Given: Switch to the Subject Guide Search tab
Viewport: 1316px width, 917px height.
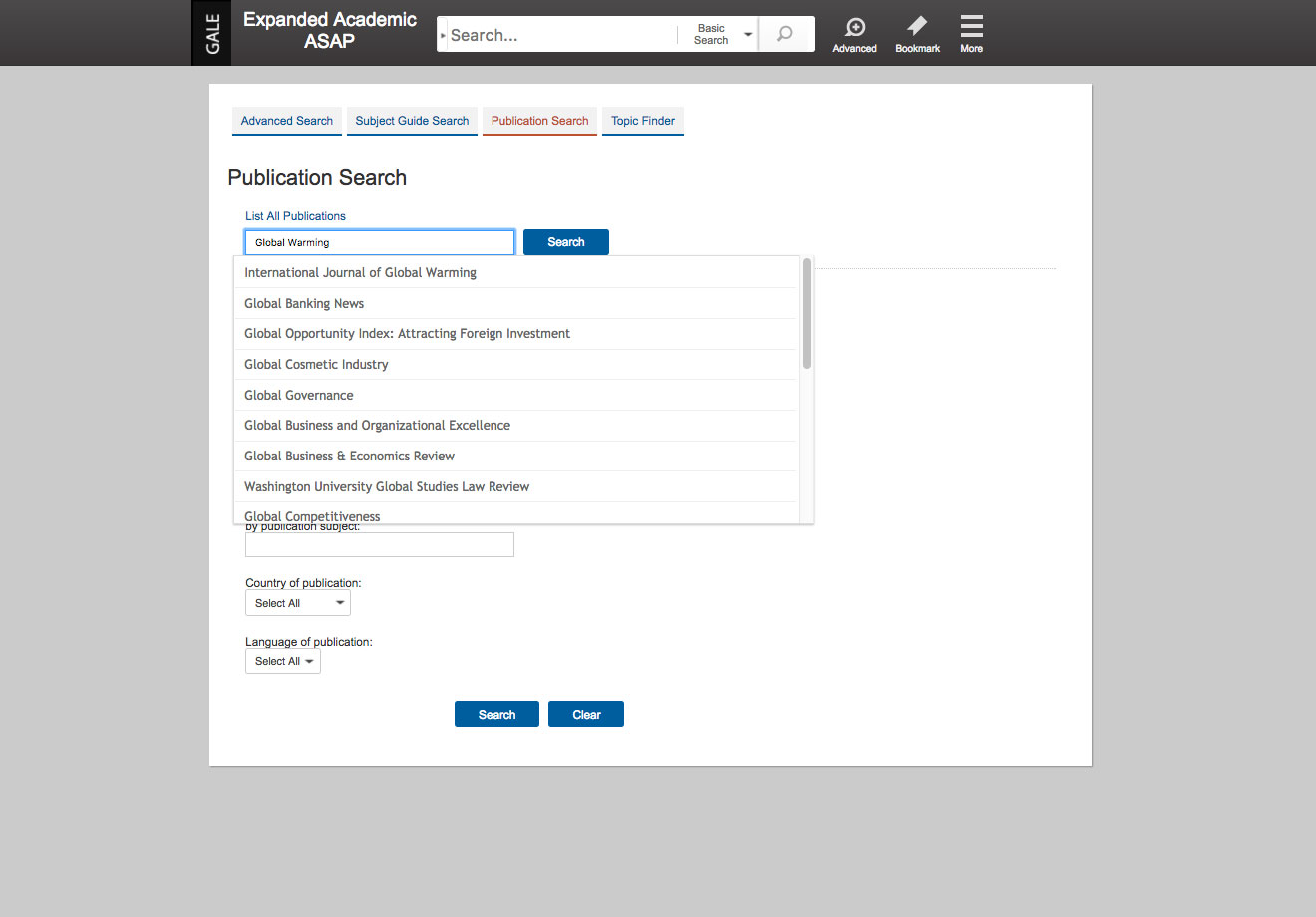Looking at the screenshot, I should coord(412,121).
